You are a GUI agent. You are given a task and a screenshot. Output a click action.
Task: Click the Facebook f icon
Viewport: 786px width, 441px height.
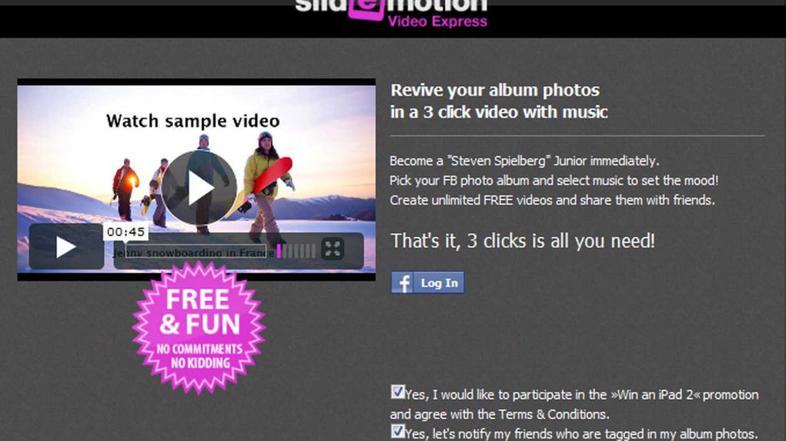[402, 283]
